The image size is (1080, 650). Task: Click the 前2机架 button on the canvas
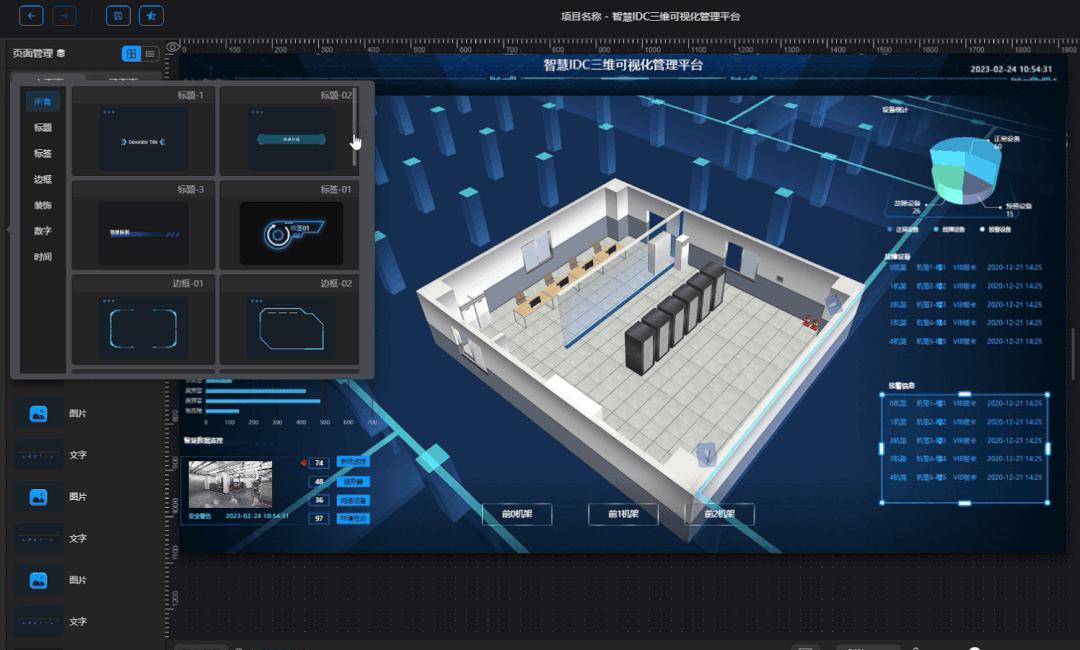(720, 513)
